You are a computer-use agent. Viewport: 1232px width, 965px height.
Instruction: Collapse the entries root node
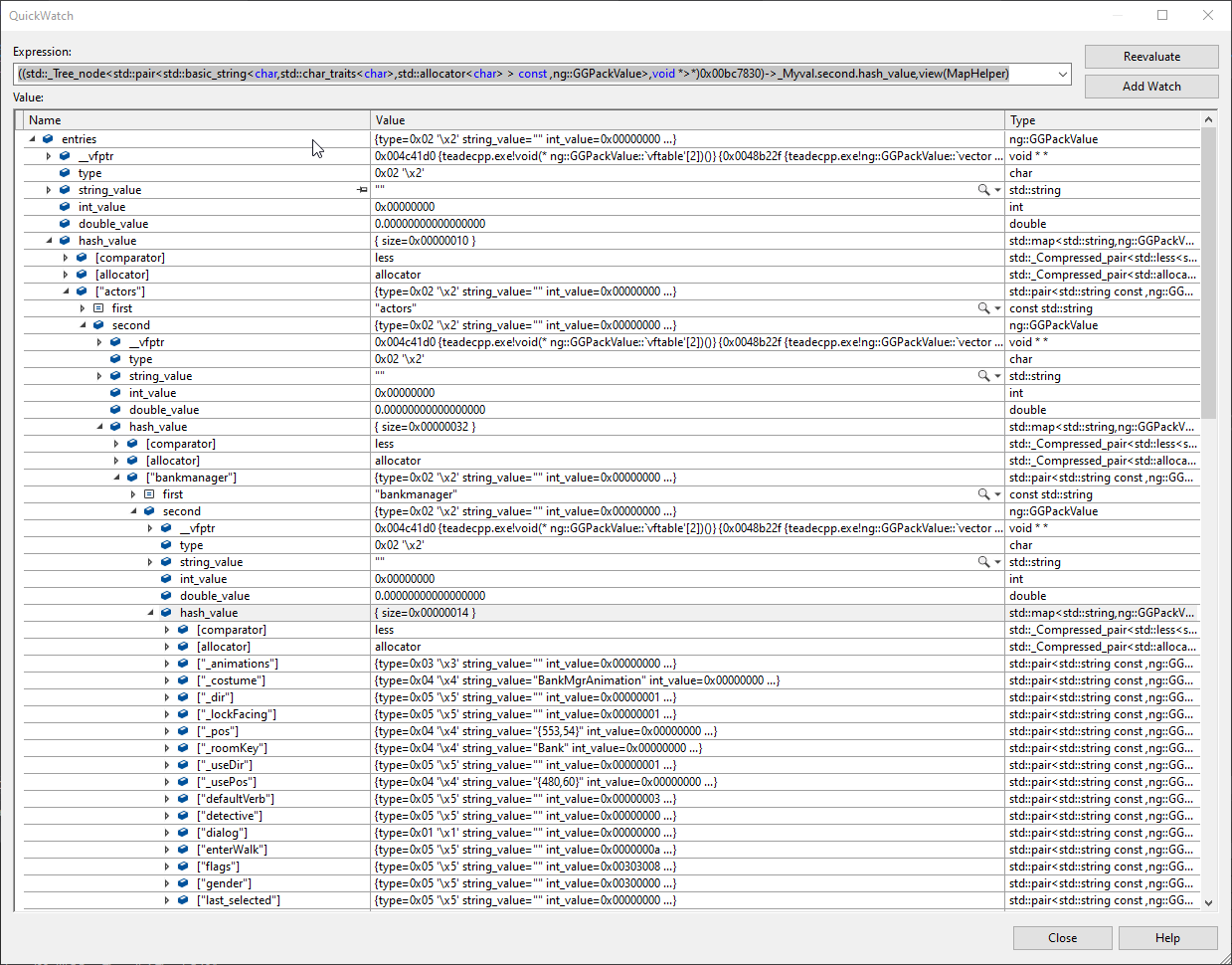32,139
